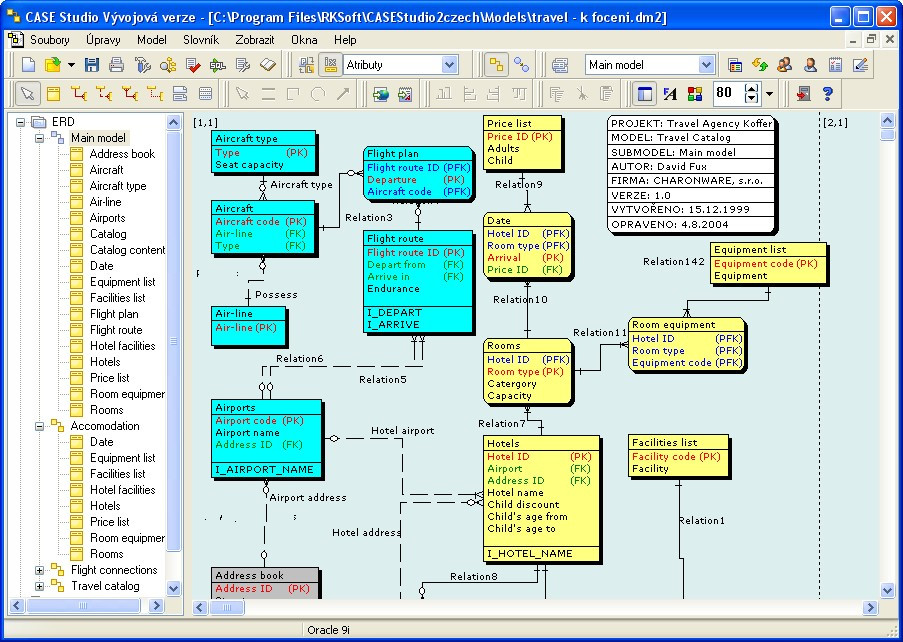Screen dimensions: 903x642
Task: Select the yellow Entity tool in the toolbar
Action: pos(53,93)
